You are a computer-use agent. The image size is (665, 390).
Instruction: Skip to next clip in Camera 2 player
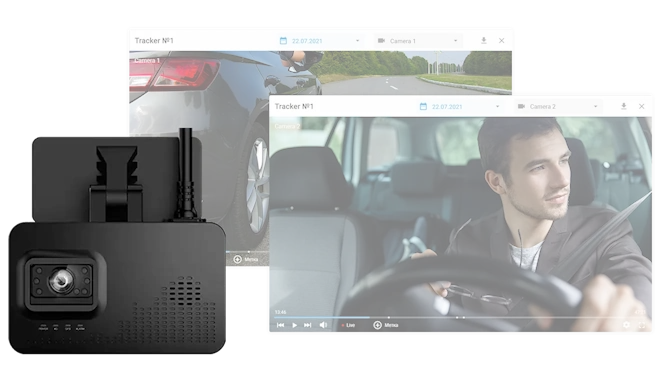307,325
